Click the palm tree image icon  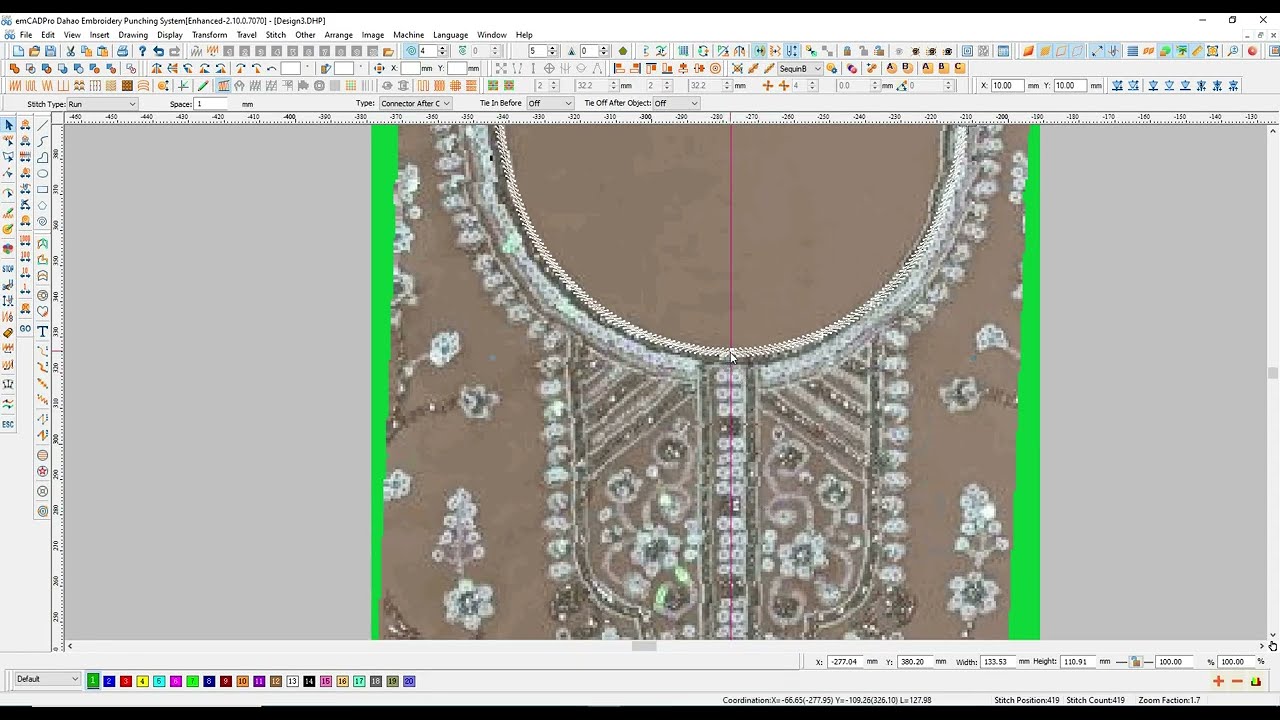click(x=1181, y=51)
